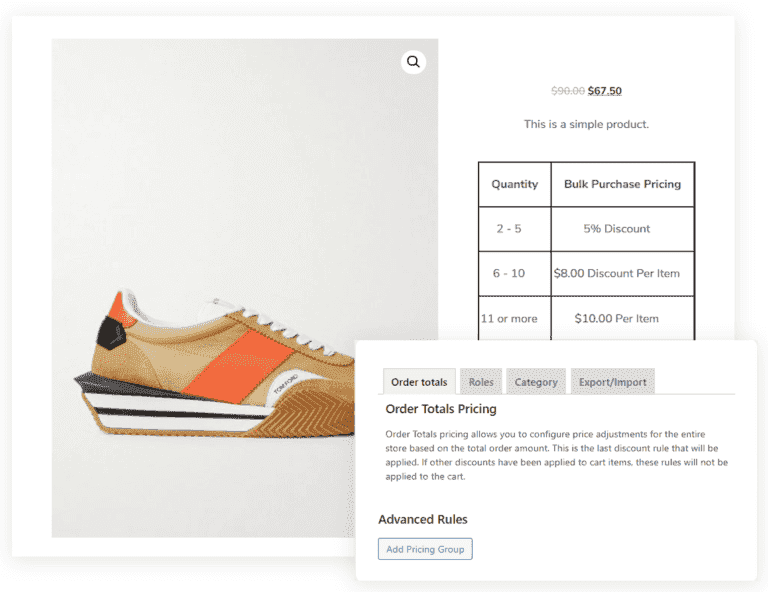The image size is (768, 592).
Task: Click the $10.00 Per Item cell
Action: (x=617, y=319)
